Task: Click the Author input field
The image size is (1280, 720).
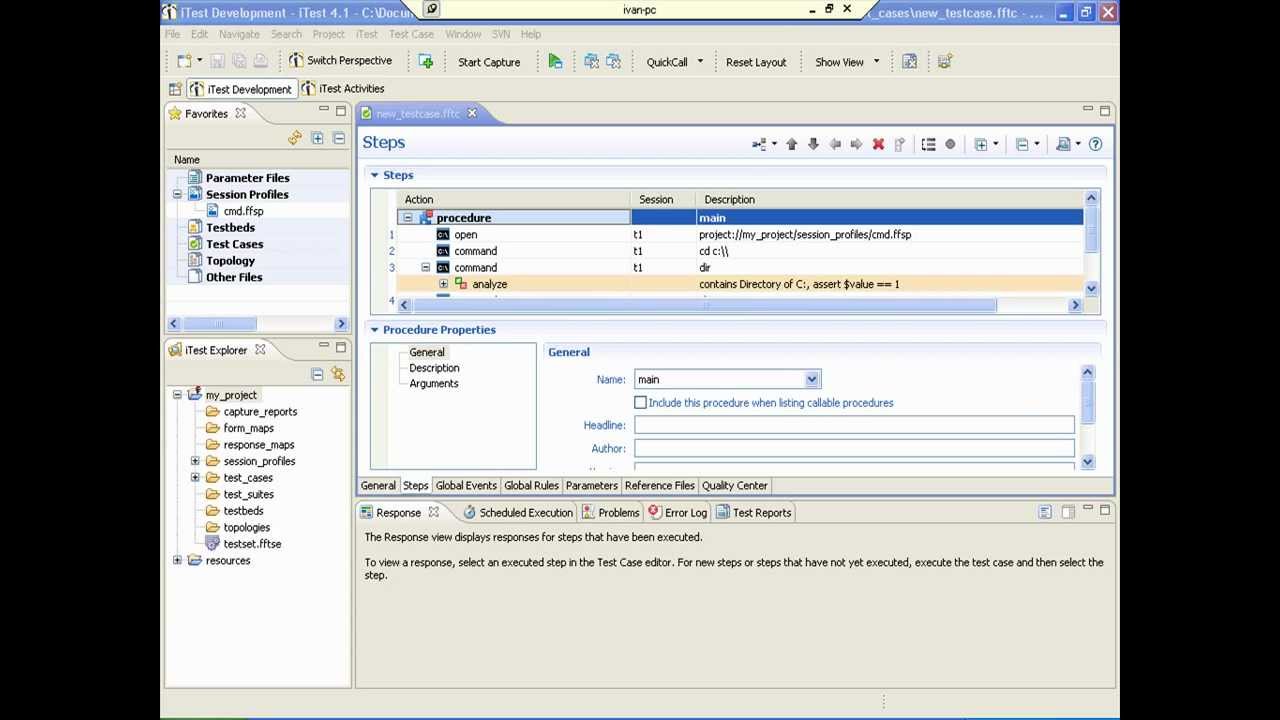Action: (x=854, y=448)
